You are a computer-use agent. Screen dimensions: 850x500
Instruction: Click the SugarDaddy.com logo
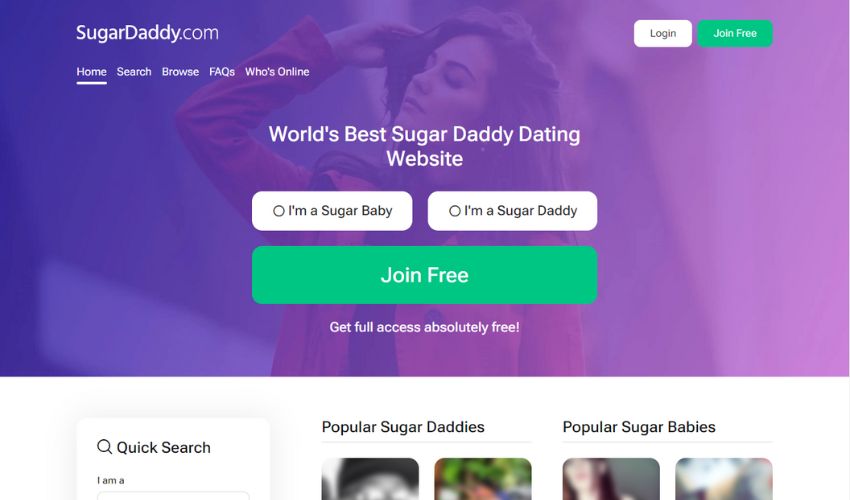[x=147, y=33]
